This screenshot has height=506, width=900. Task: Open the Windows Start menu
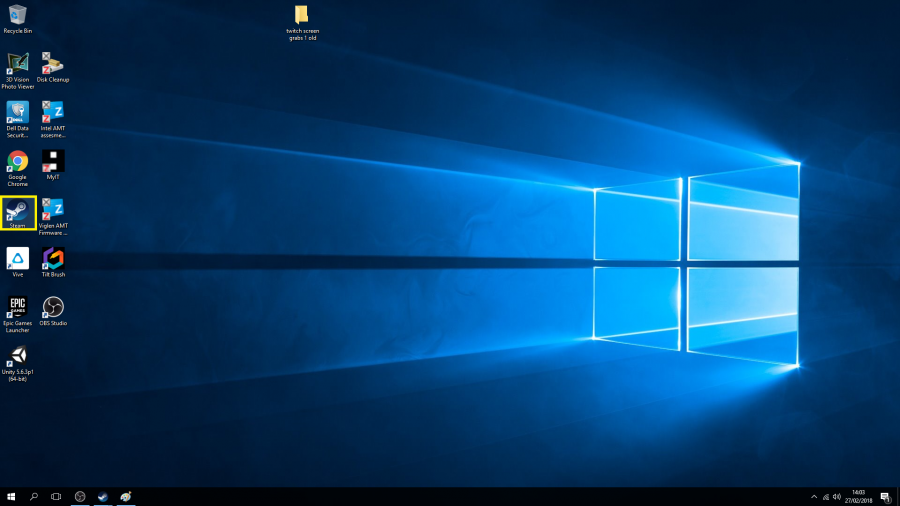(11, 497)
